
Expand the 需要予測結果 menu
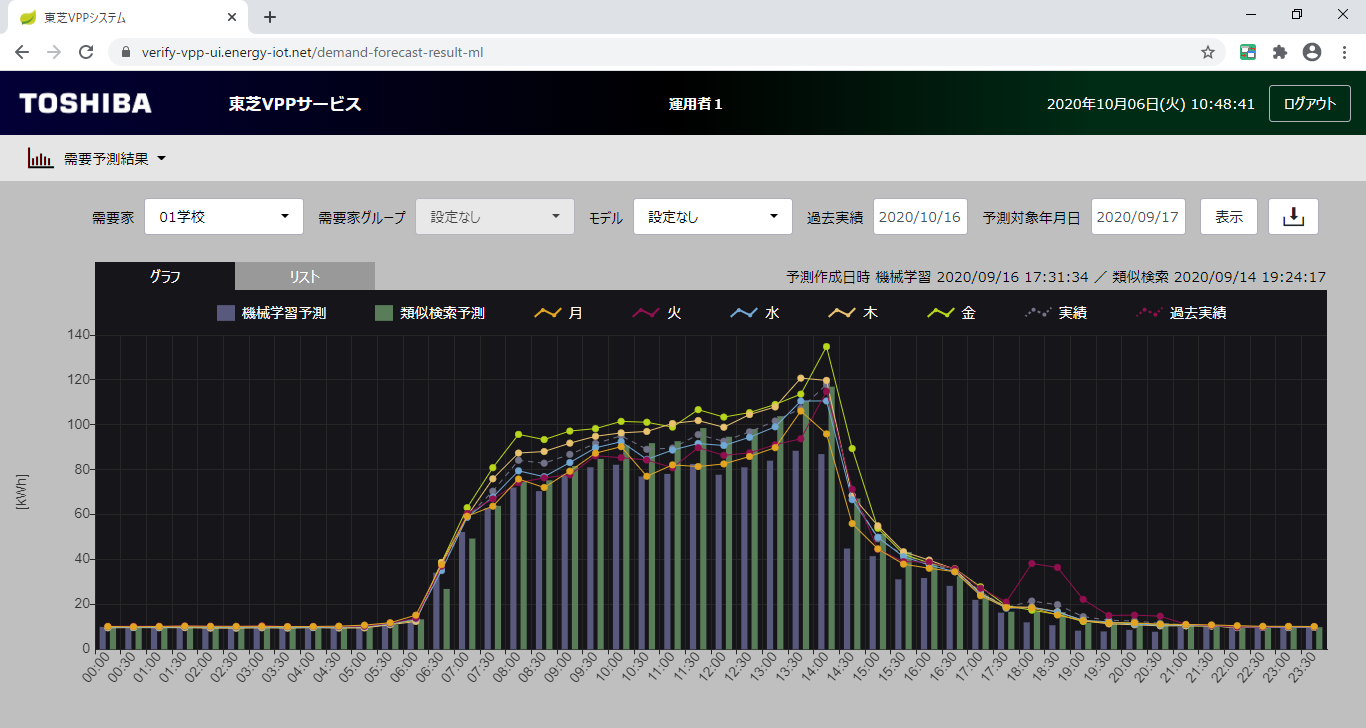(114, 158)
